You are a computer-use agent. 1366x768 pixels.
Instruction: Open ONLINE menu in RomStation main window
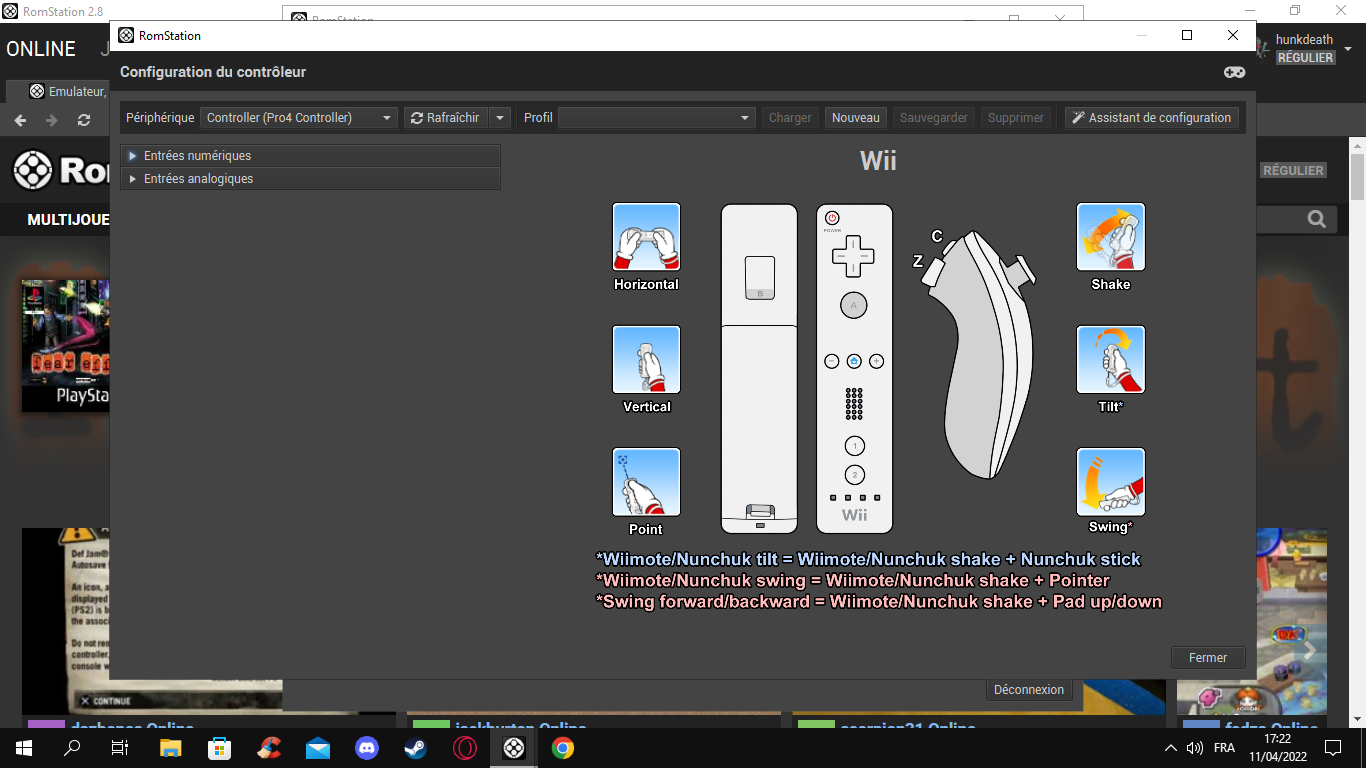point(41,49)
